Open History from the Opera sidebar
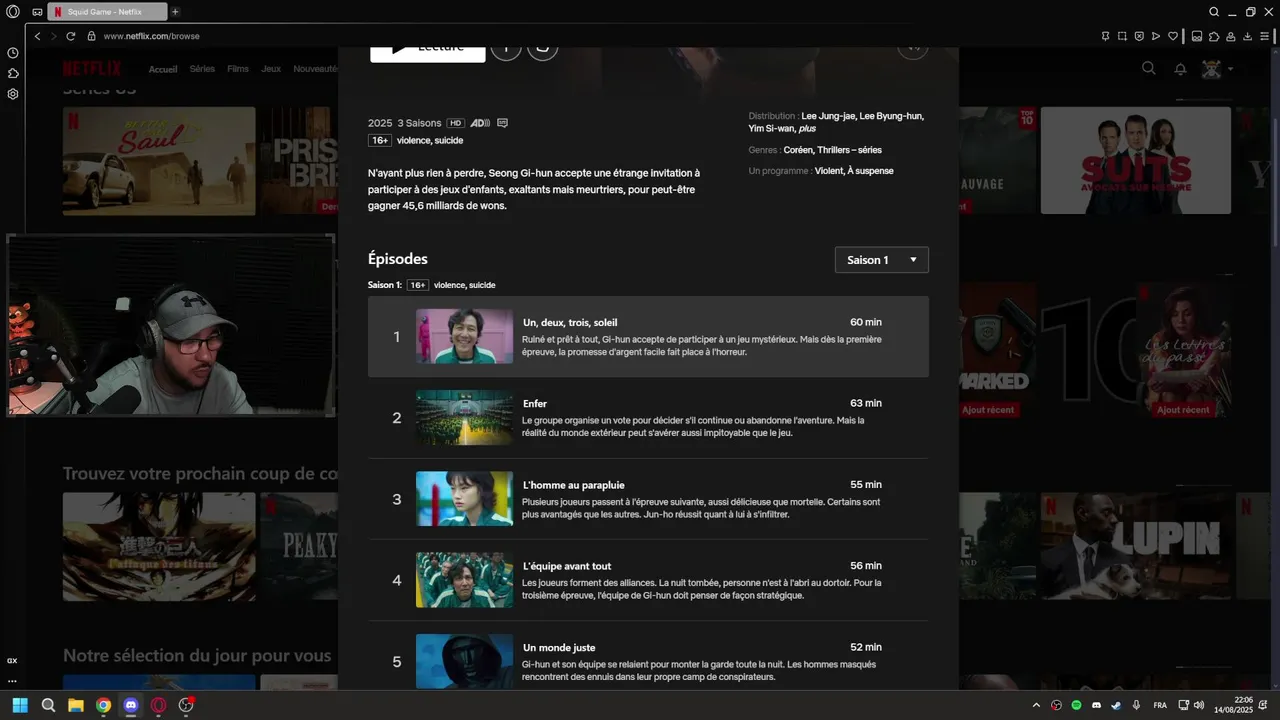Viewport: 1280px width, 720px height. [13, 53]
